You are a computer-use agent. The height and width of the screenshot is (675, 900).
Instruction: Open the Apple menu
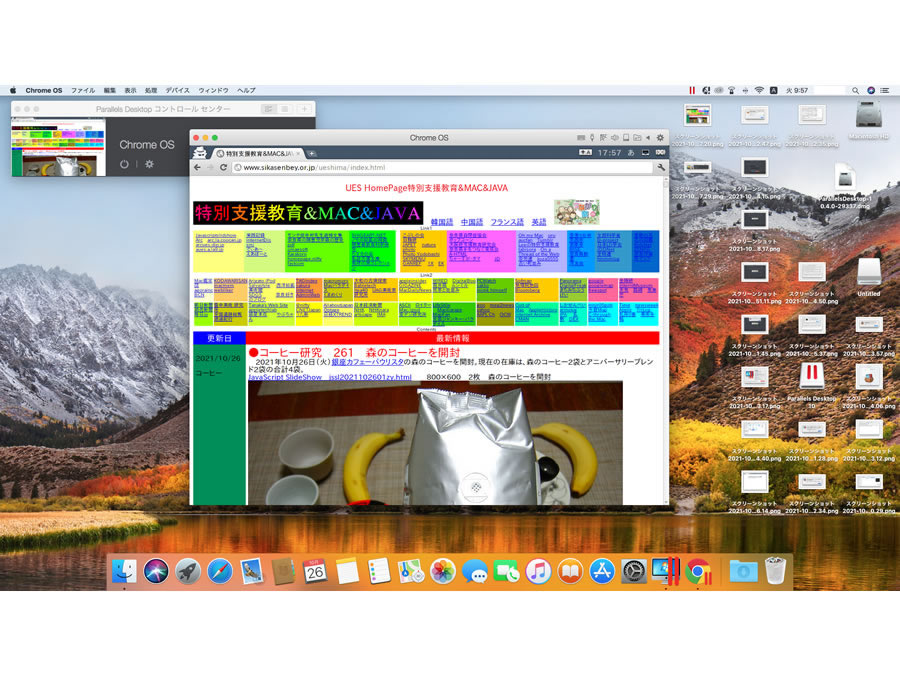click(13, 90)
